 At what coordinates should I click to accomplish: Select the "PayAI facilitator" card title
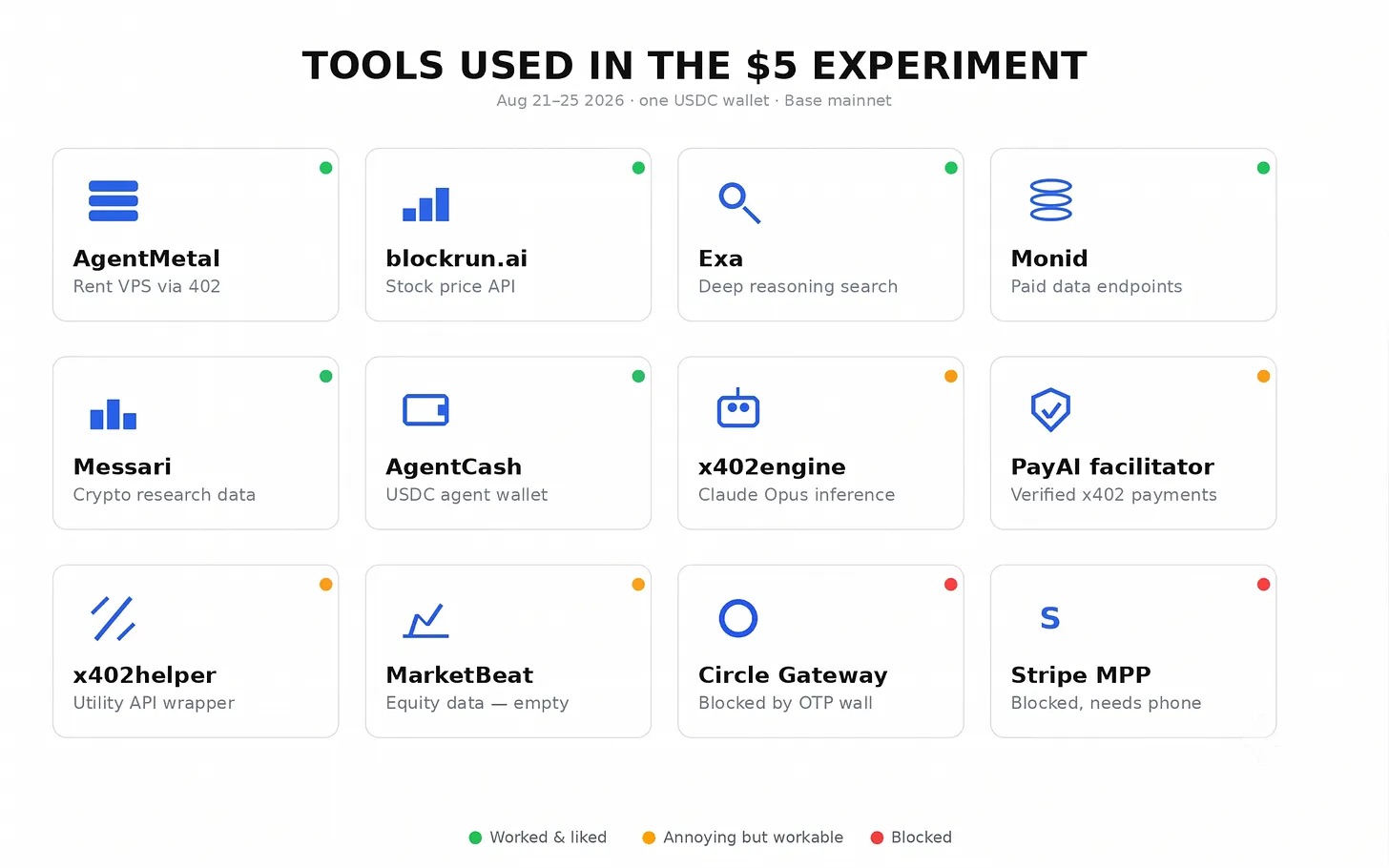click(1113, 466)
